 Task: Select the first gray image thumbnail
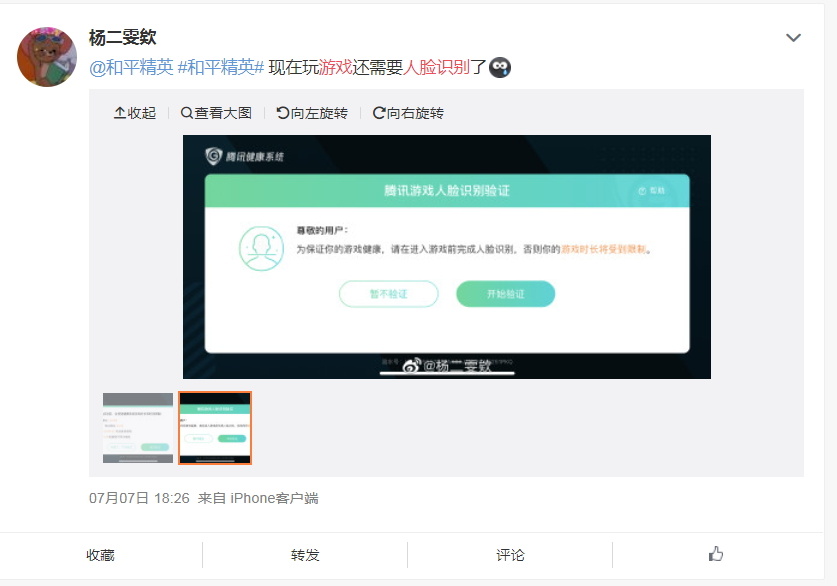(x=138, y=428)
